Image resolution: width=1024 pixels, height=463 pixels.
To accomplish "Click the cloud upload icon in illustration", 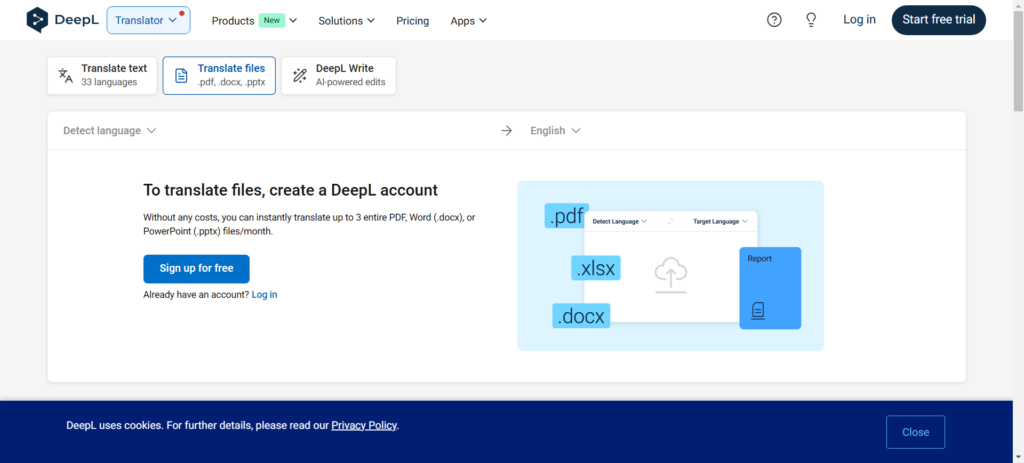I will (x=670, y=273).
